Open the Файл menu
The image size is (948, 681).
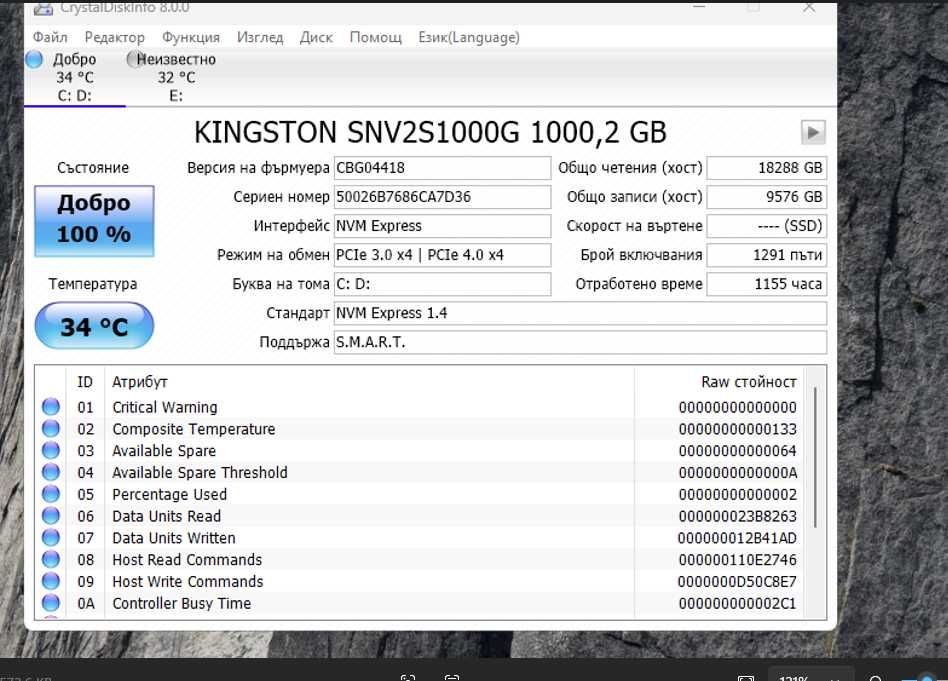pos(50,37)
